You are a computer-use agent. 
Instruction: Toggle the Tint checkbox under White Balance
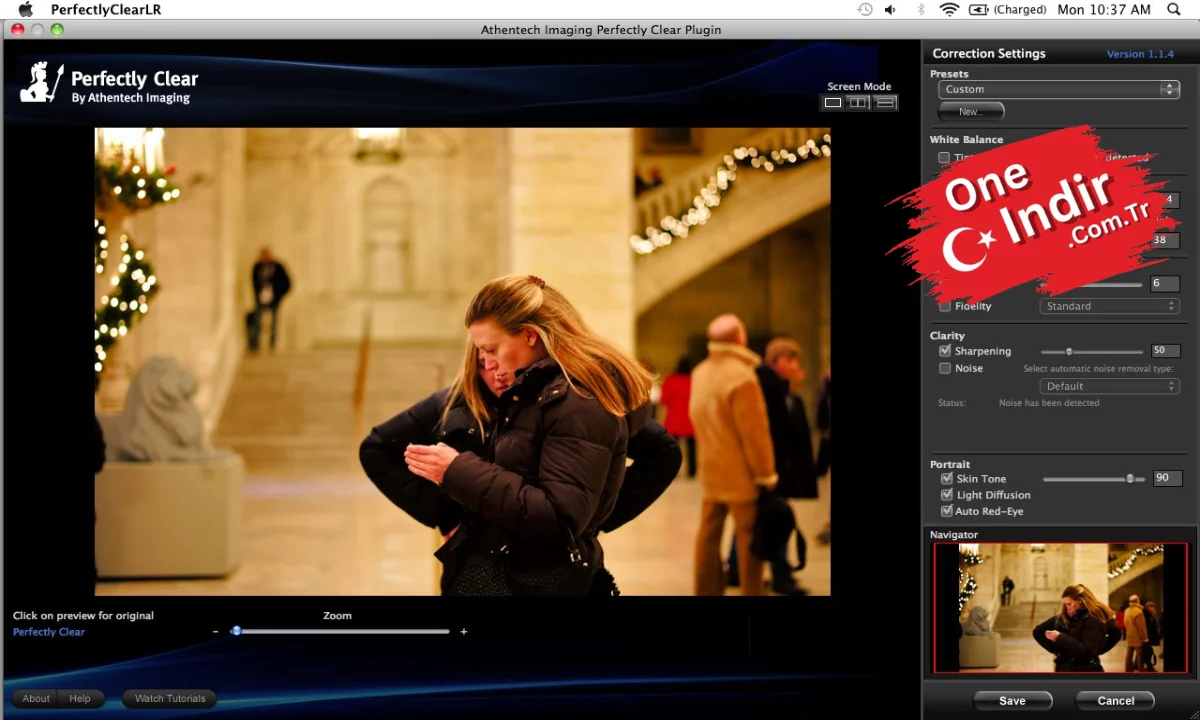click(944, 157)
